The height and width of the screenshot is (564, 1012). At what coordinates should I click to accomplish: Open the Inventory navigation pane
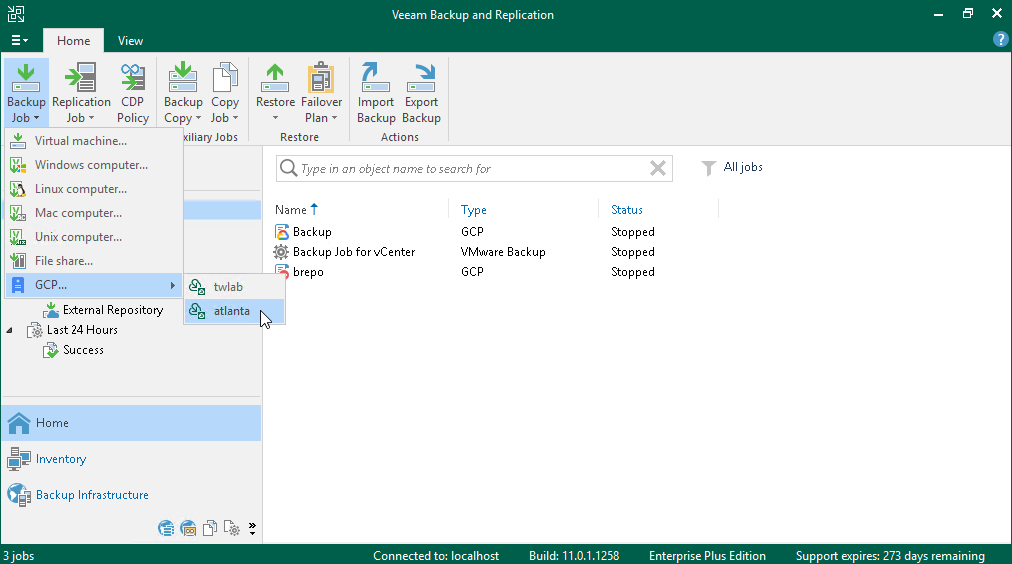(x=132, y=459)
